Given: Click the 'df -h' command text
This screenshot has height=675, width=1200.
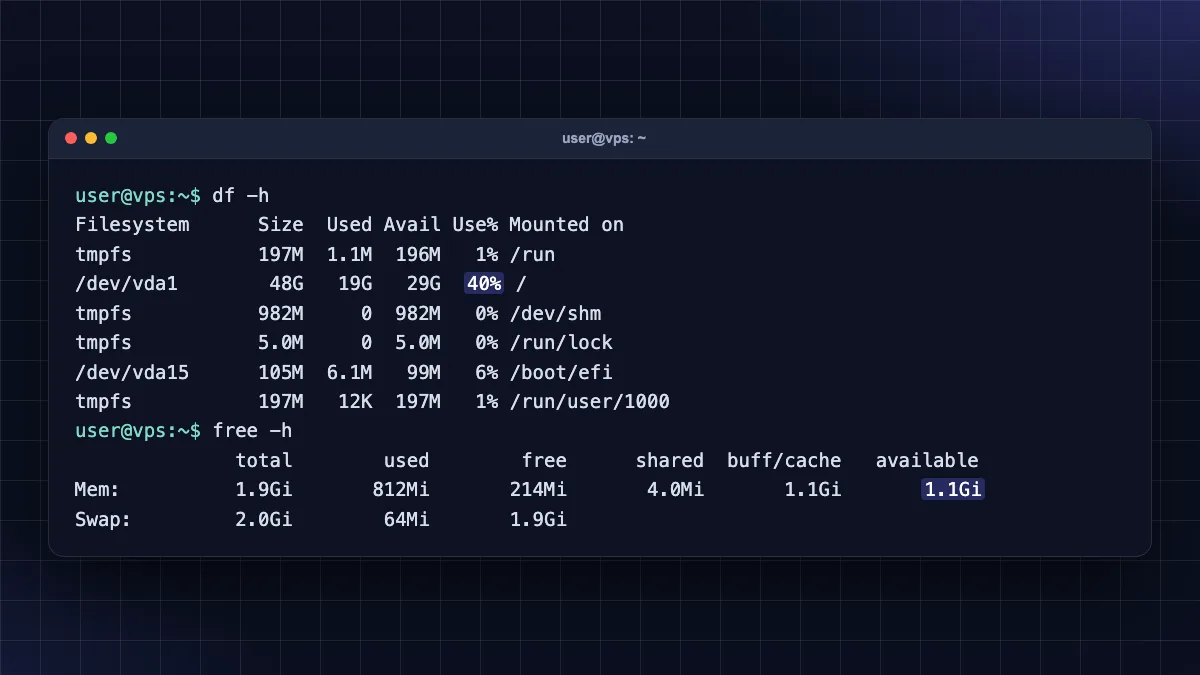Looking at the screenshot, I should [241, 195].
